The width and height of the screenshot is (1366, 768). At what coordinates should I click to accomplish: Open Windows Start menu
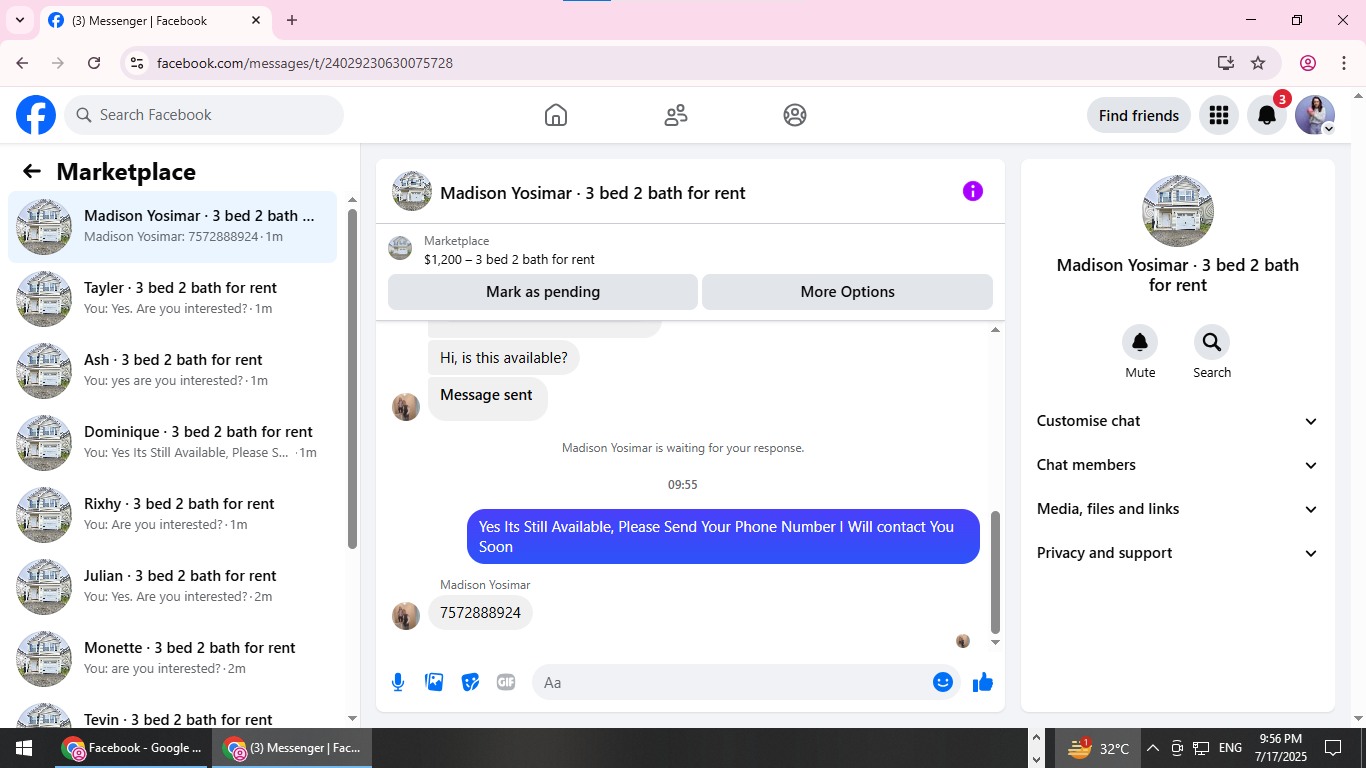pyautogui.click(x=24, y=748)
